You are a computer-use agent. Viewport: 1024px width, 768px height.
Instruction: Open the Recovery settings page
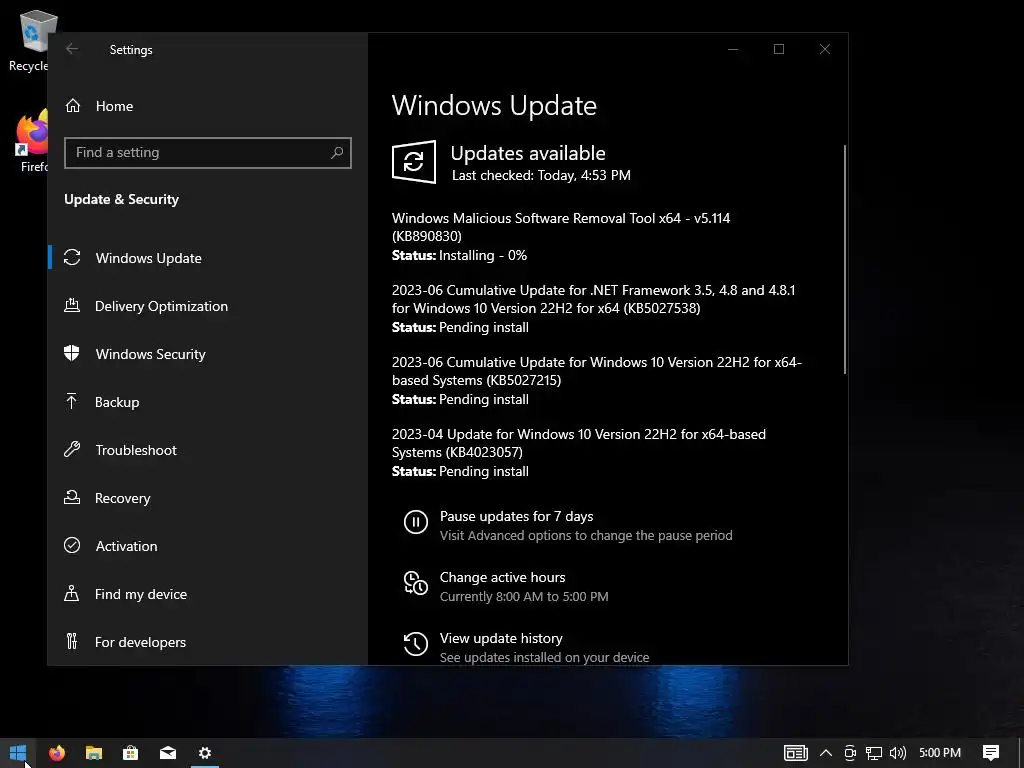tap(208, 498)
